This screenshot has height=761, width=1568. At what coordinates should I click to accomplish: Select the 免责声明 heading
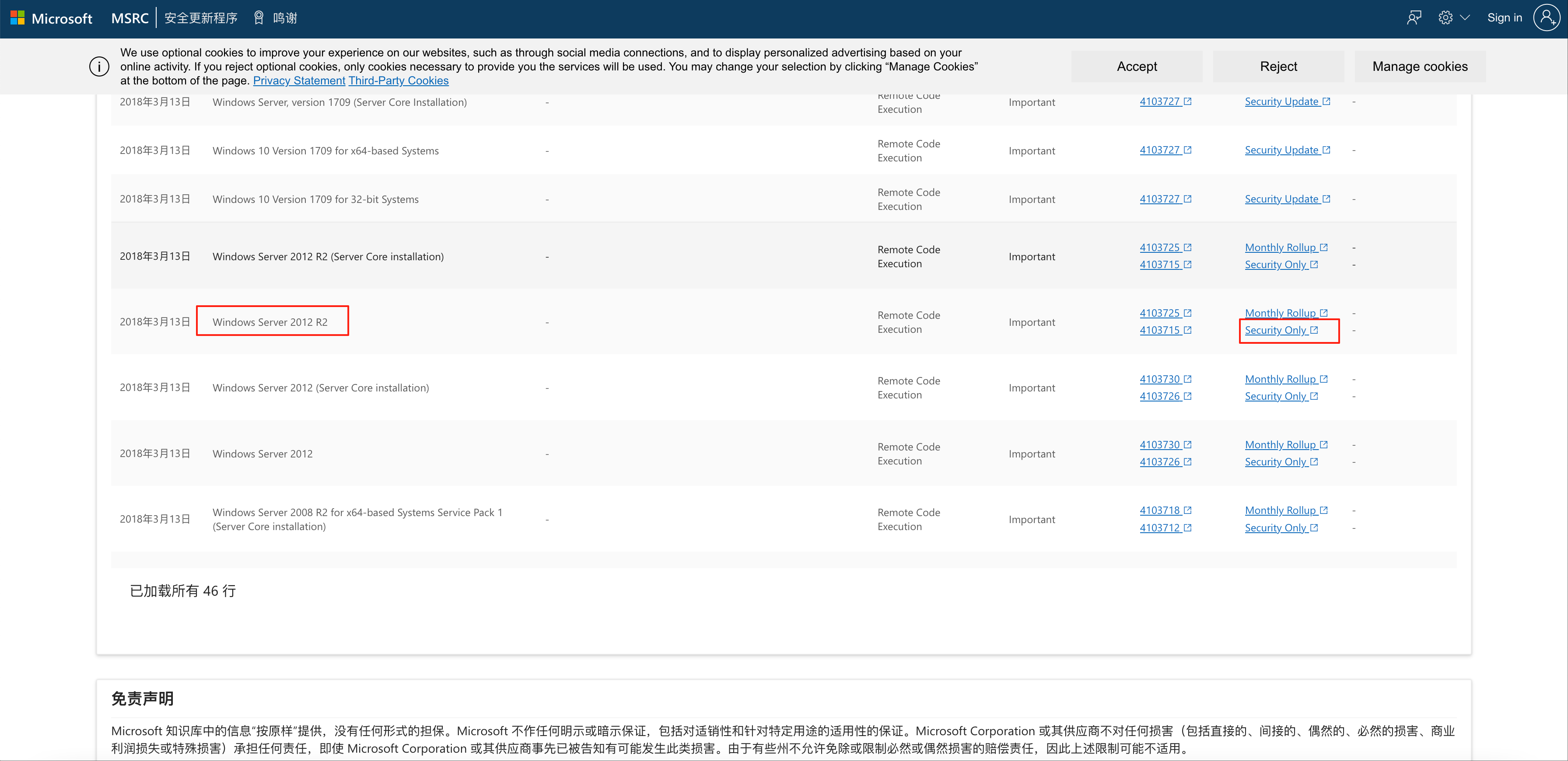pyautogui.click(x=143, y=698)
